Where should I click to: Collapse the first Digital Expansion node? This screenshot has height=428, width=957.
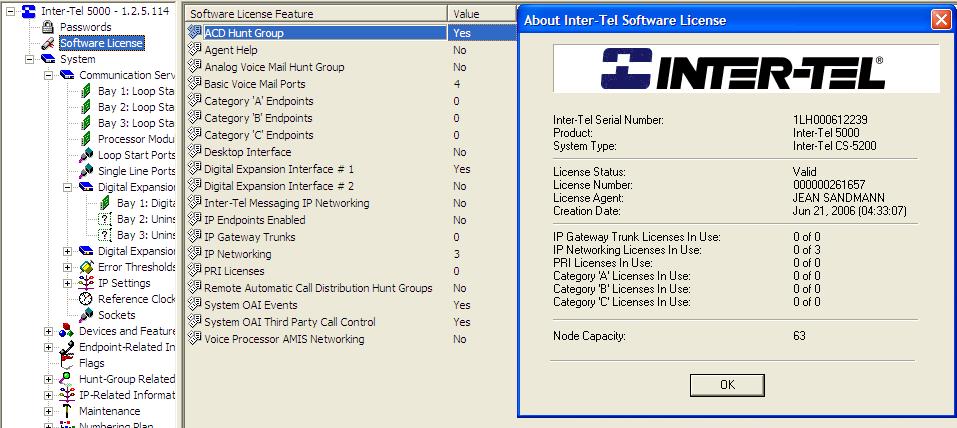click(x=67, y=187)
